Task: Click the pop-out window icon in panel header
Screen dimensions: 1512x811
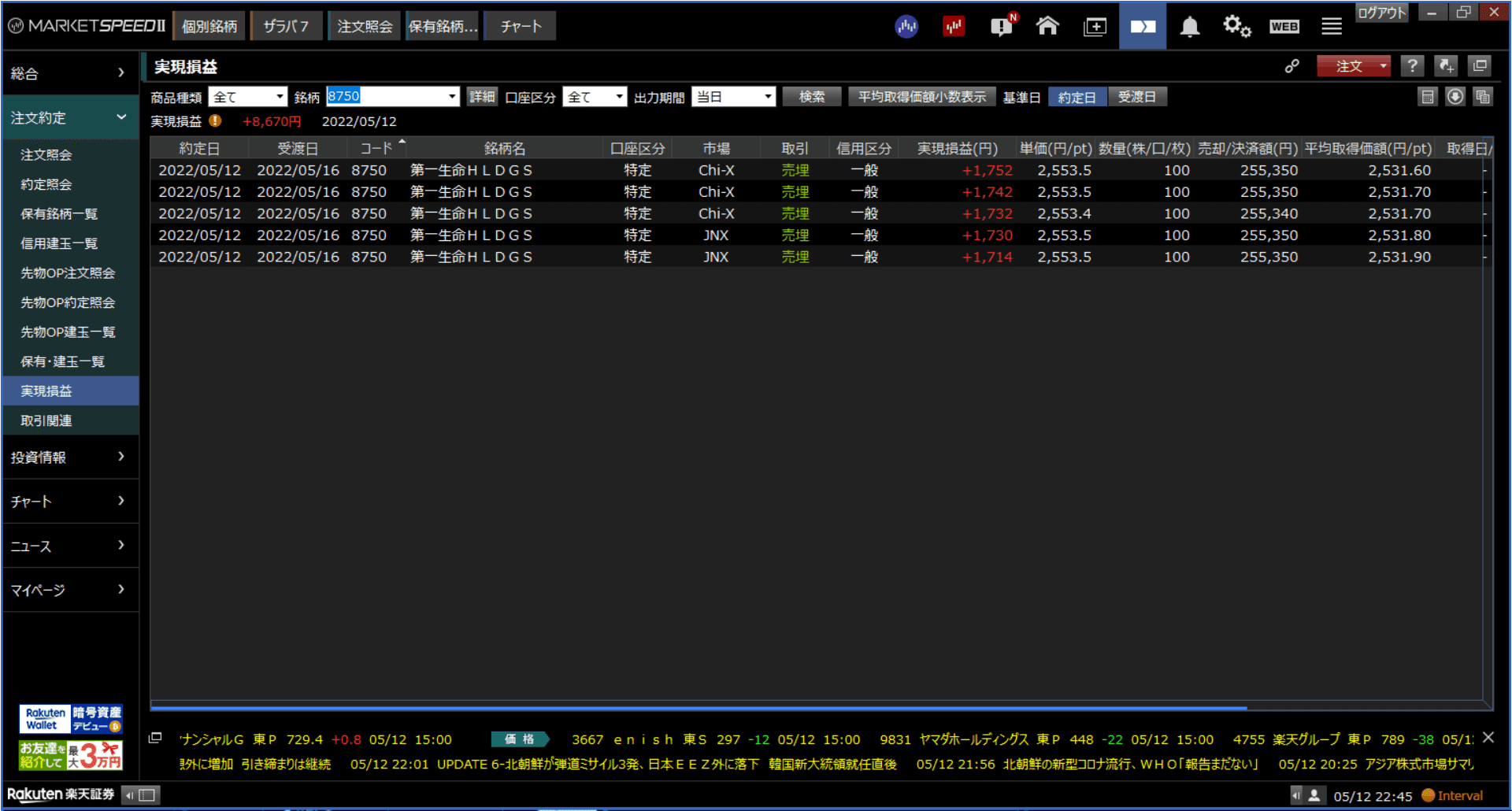Action: pyautogui.click(x=1480, y=66)
